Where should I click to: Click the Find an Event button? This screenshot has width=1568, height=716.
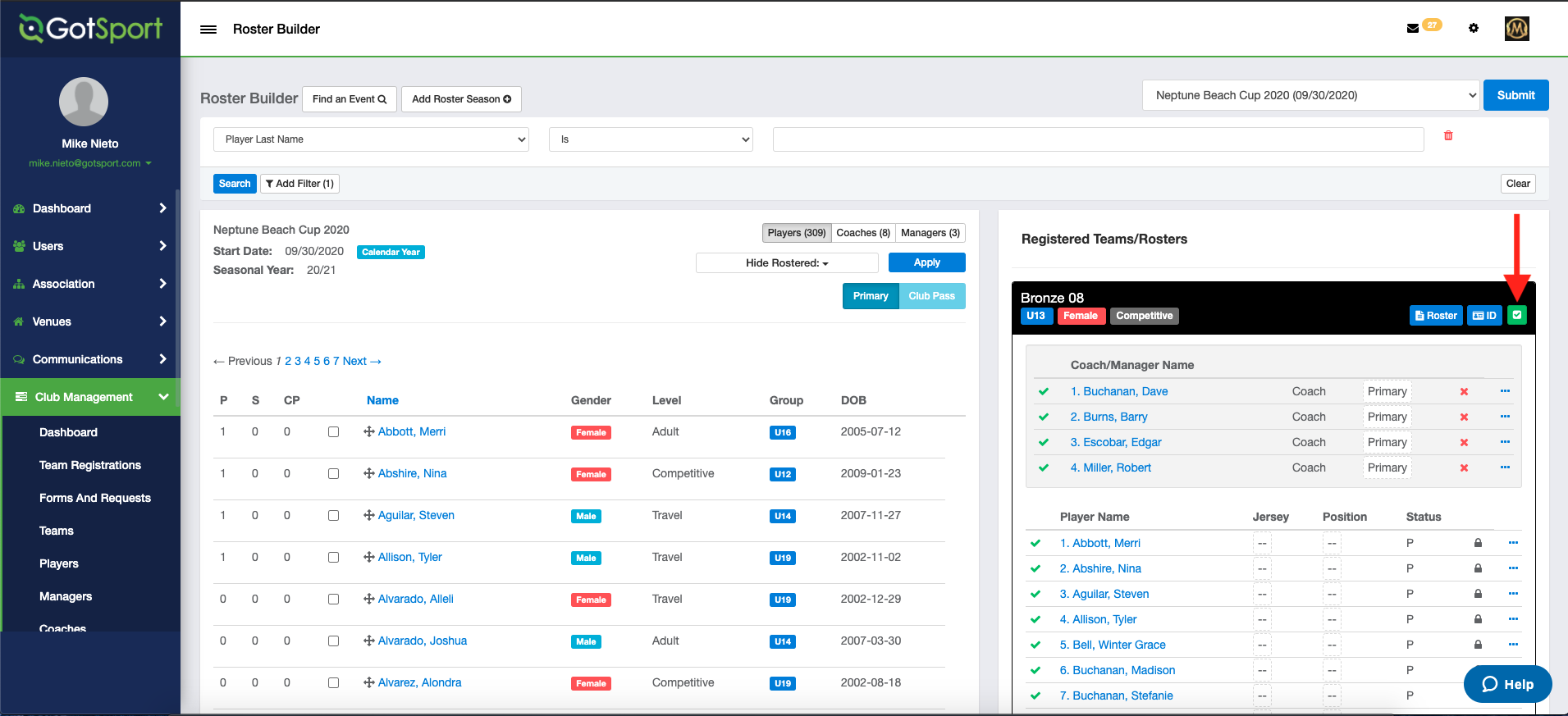(350, 99)
